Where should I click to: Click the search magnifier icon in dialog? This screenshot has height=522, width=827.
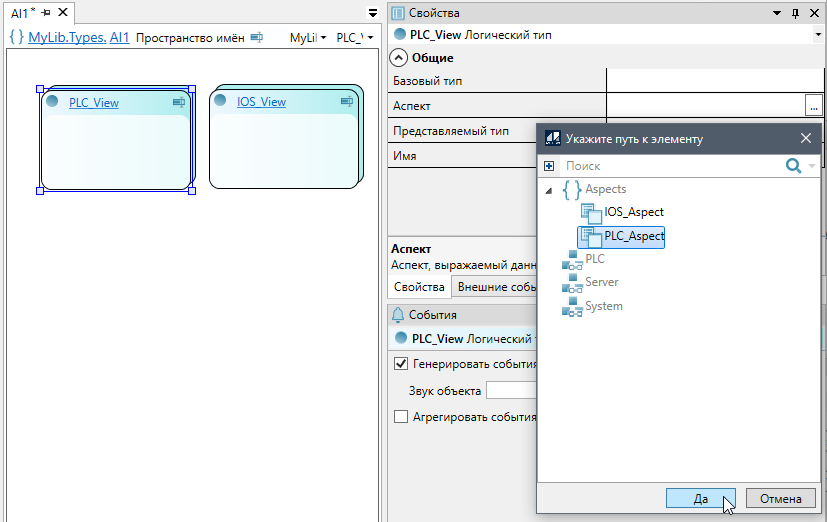pos(793,166)
